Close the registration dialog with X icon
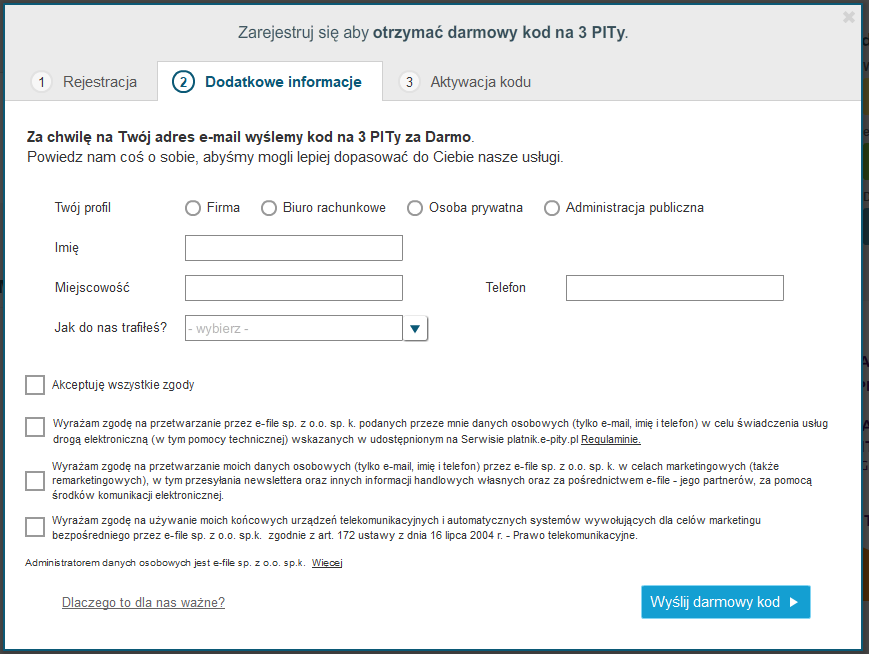The image size is (869, 654). [848, 17]
